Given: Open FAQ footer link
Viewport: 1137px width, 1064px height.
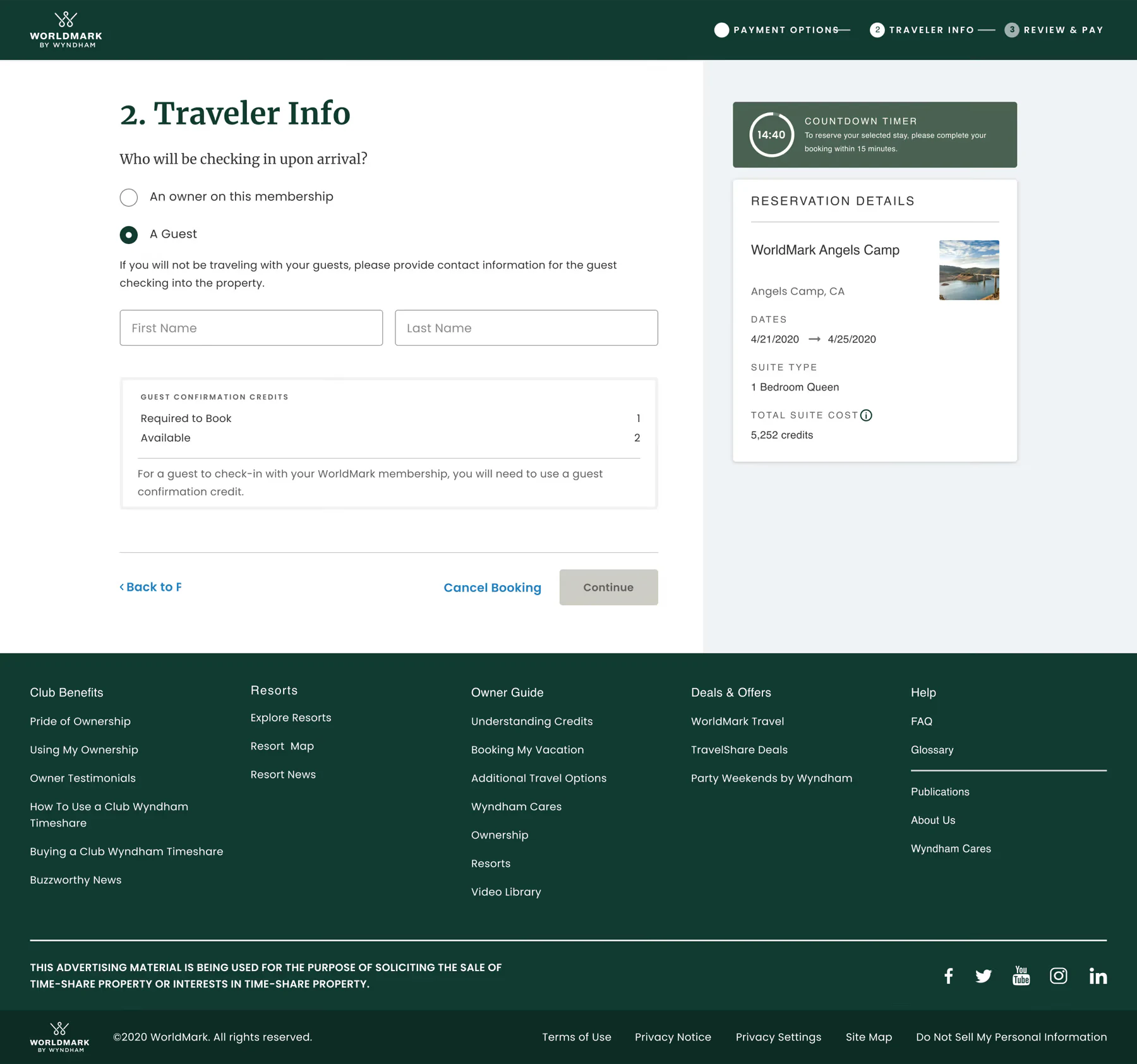Looking at the screenshot, I should [922, 722].
